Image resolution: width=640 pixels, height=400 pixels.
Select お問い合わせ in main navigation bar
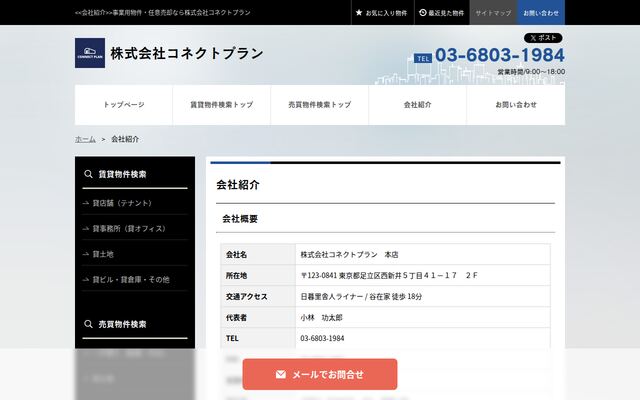(x=516, y=105)
